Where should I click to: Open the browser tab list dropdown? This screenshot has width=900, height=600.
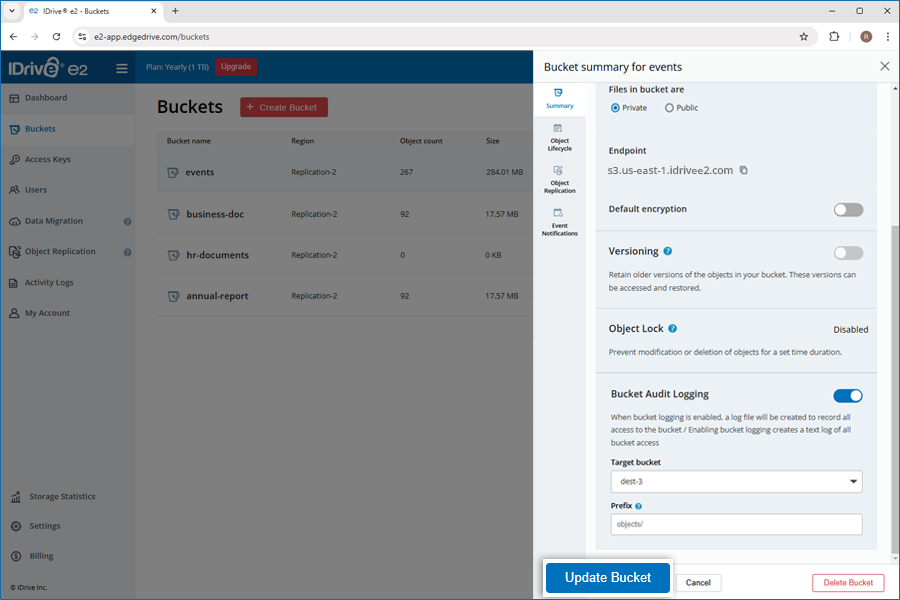(x=11, y=11)
